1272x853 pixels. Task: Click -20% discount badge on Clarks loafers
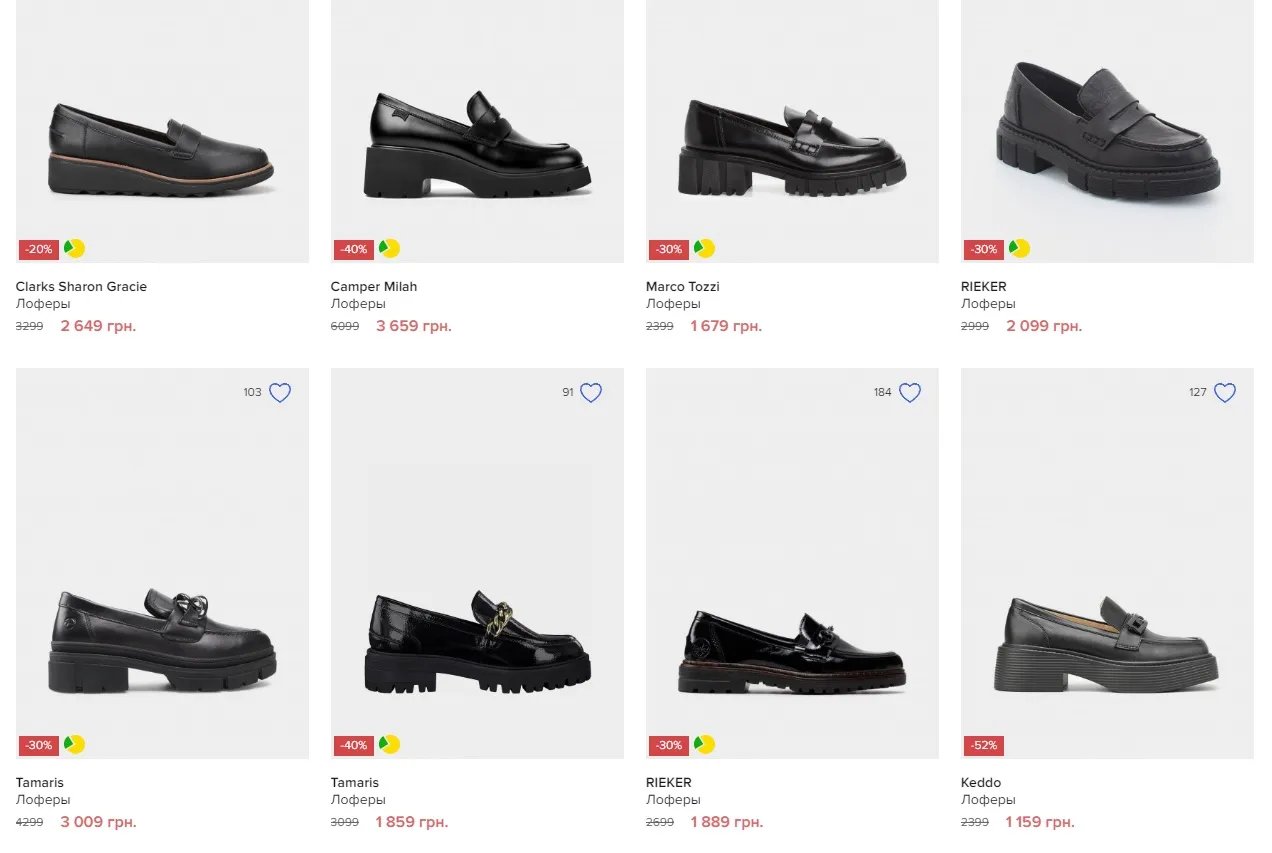coord(38,249)
